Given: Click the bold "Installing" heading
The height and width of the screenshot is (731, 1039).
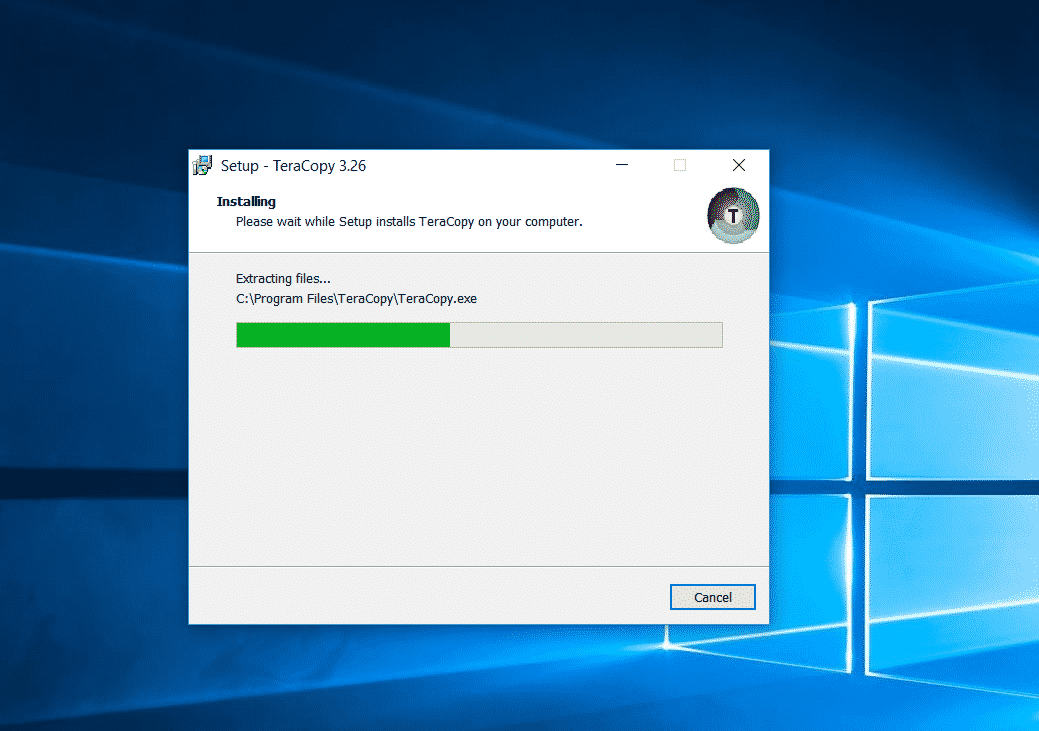Looking at the screenshot, I should pos(246,202).
